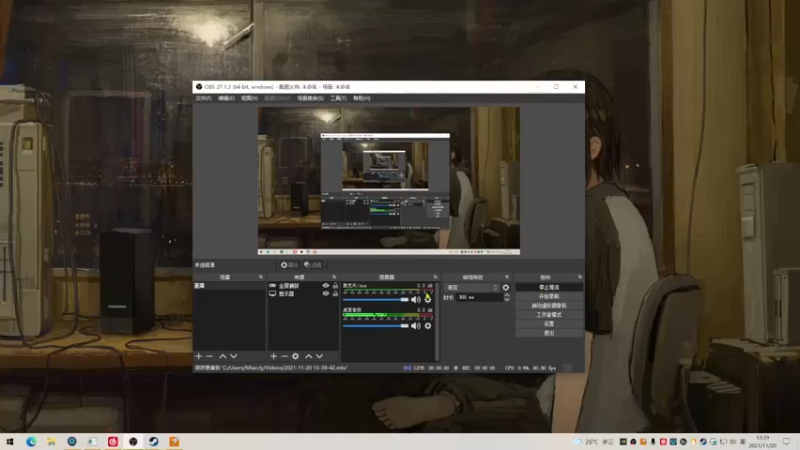Move the scene down in the Scenes panel
The width and height of the screenshot is (800, 450).
point(234,356)
